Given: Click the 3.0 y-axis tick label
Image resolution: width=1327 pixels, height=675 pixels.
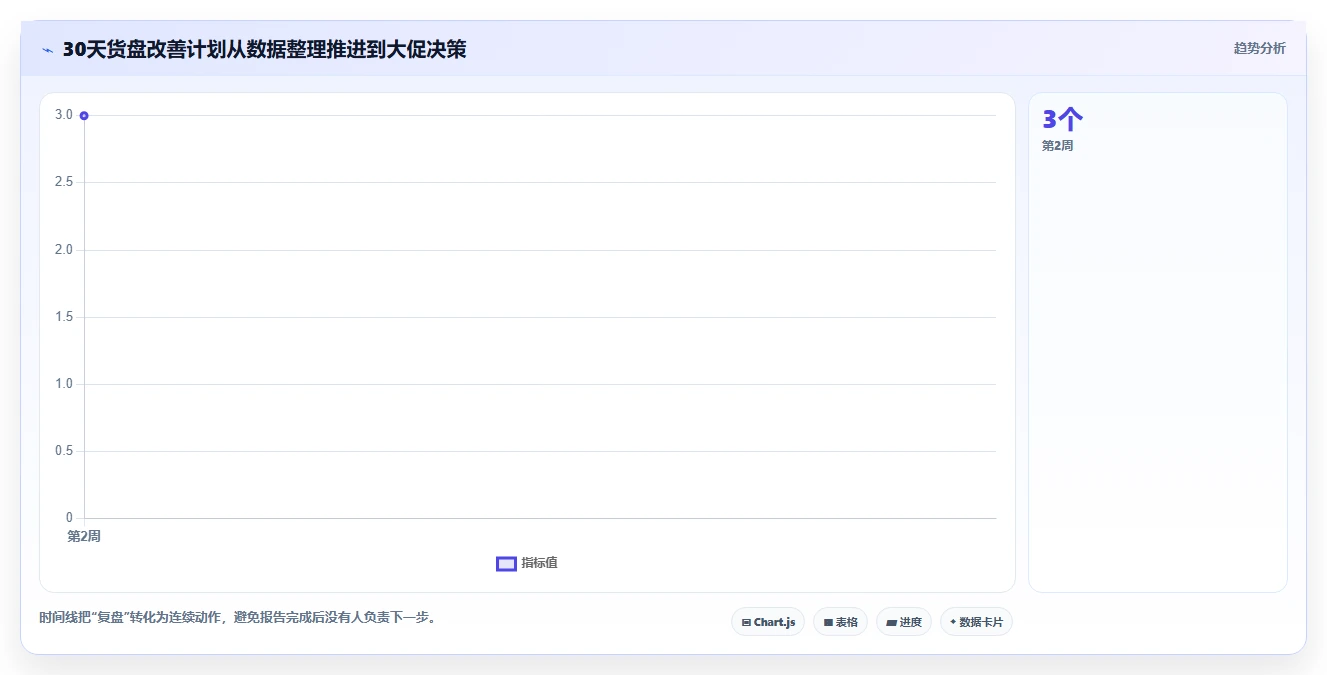Looking at the screenshot, I should pyautogui.click(x=64, y=115).
